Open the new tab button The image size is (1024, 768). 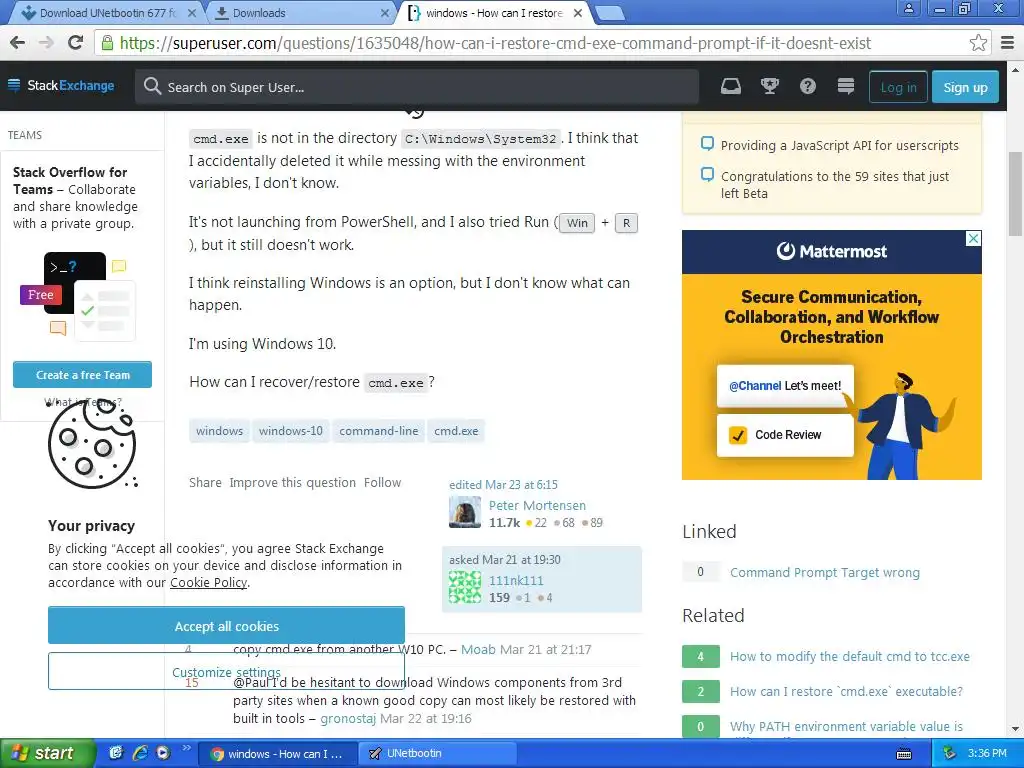[x=610, y=13]
